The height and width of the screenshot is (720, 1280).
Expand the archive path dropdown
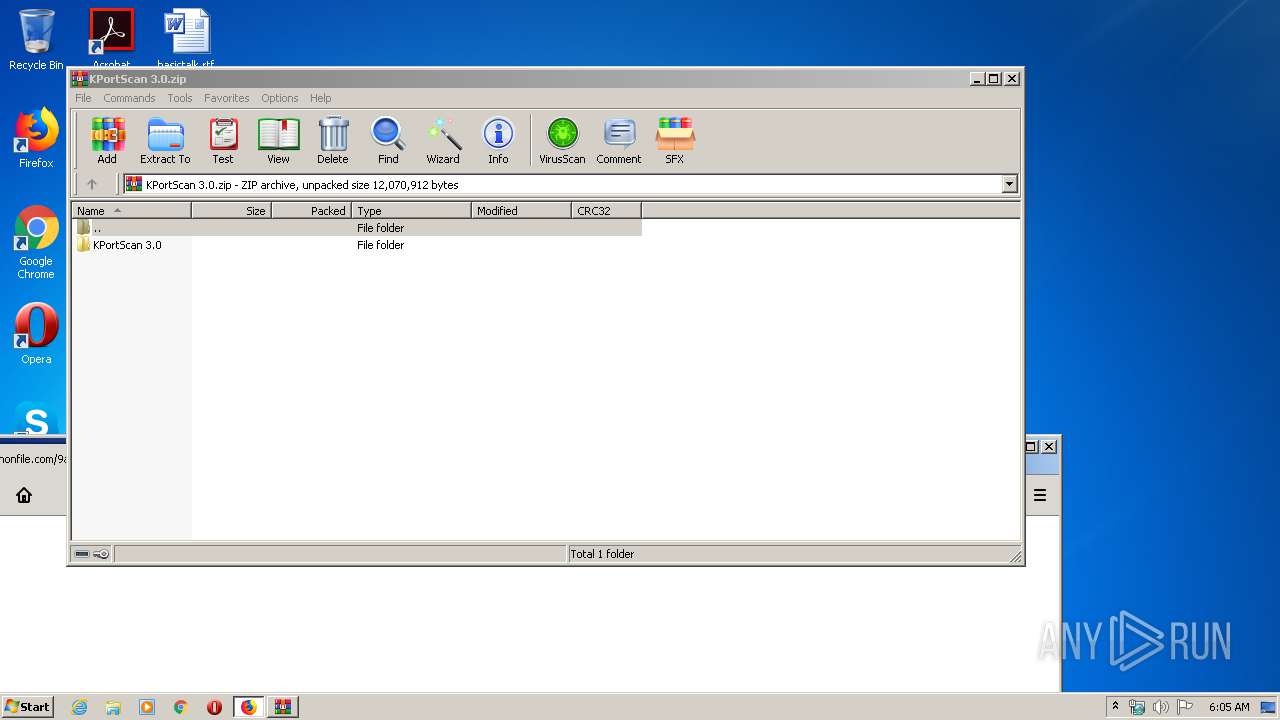[1009, 184]
